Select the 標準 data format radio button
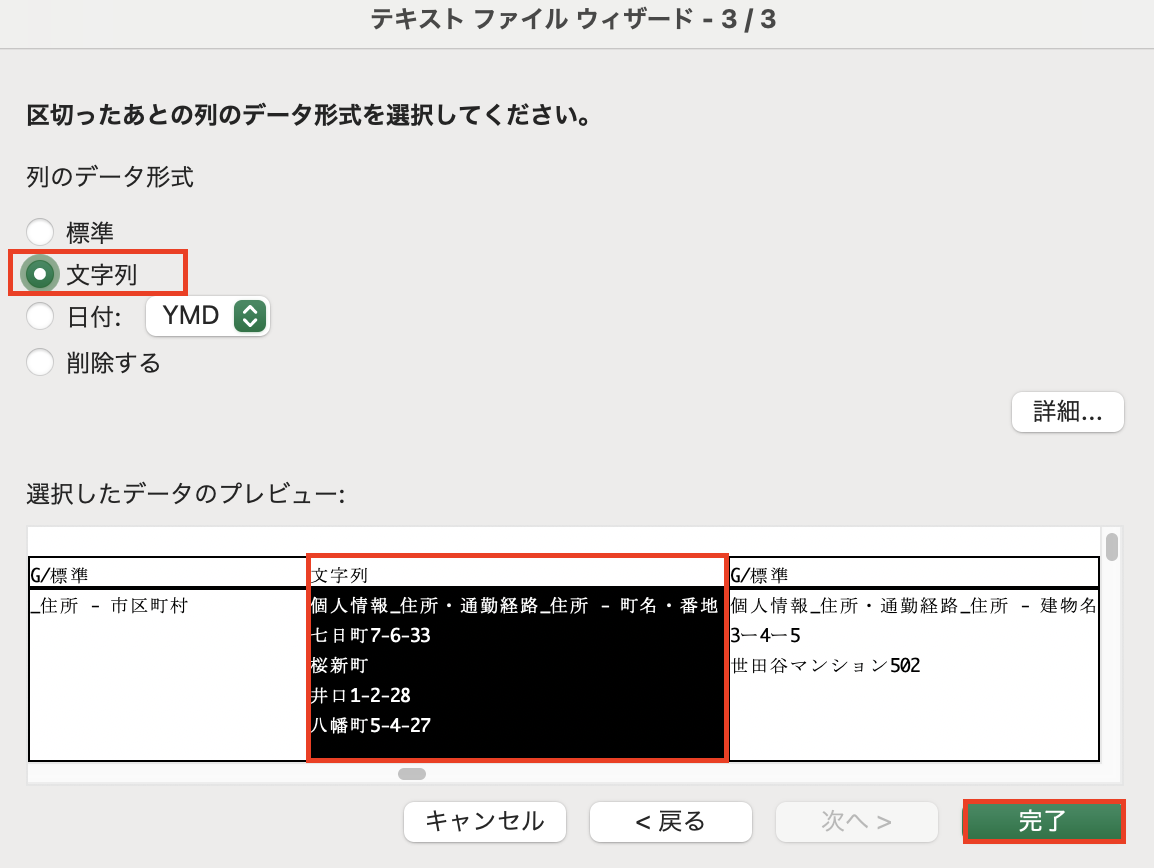Image resolution: width=1154 pixels, height=868 pixels. [x=40, y=232]
